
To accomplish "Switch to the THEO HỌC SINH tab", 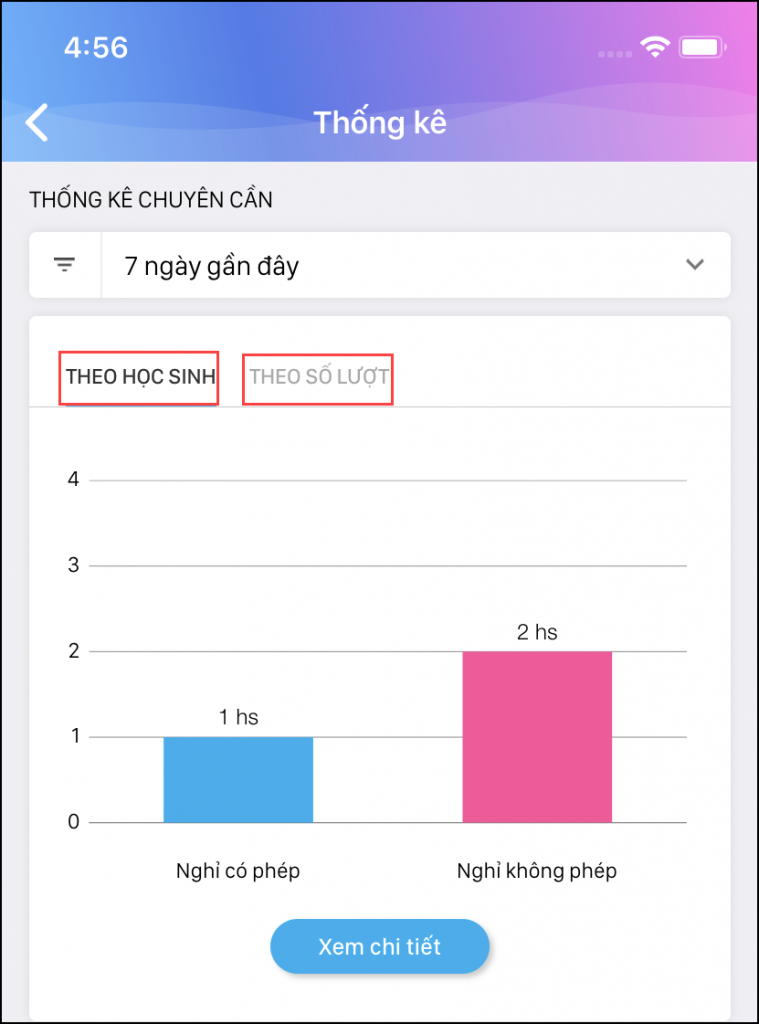I will pyautogui.click(x=139, y=378).
